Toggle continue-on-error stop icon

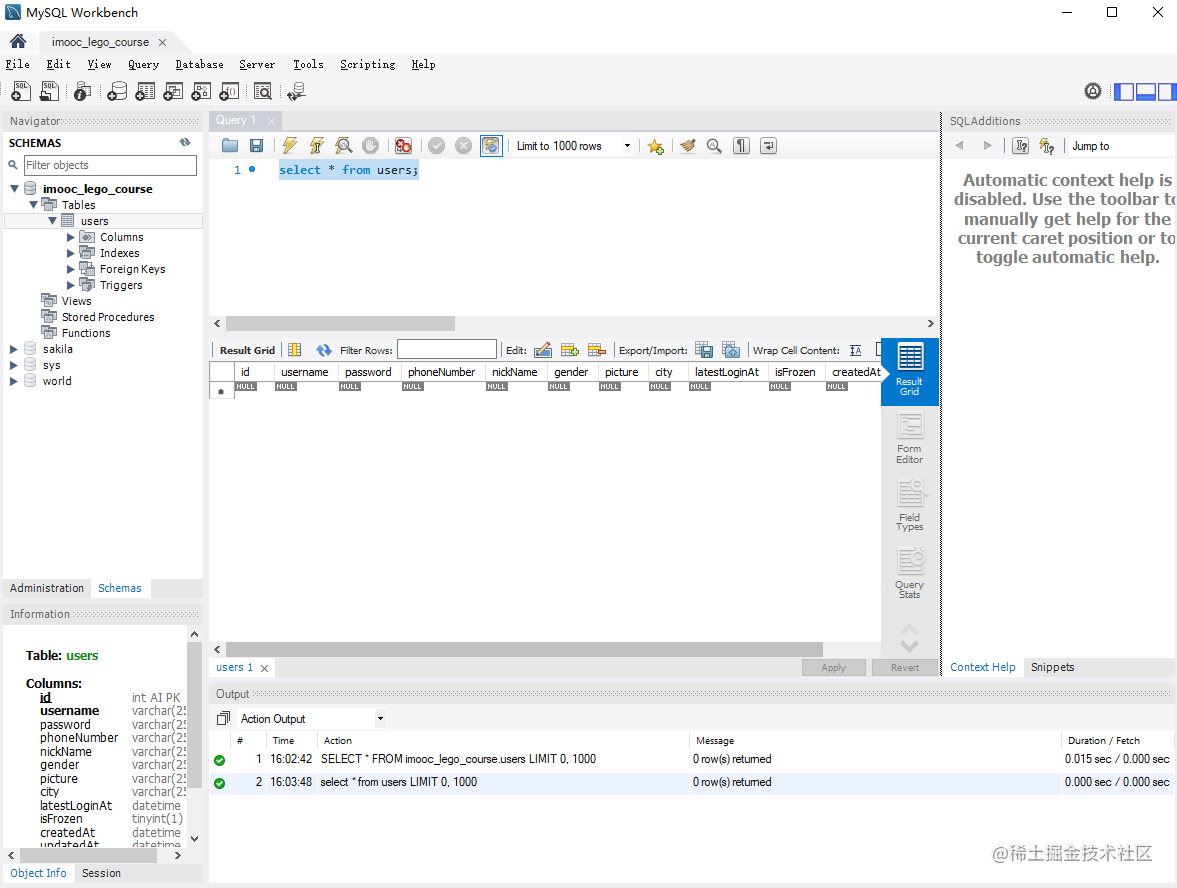point(403,146)
